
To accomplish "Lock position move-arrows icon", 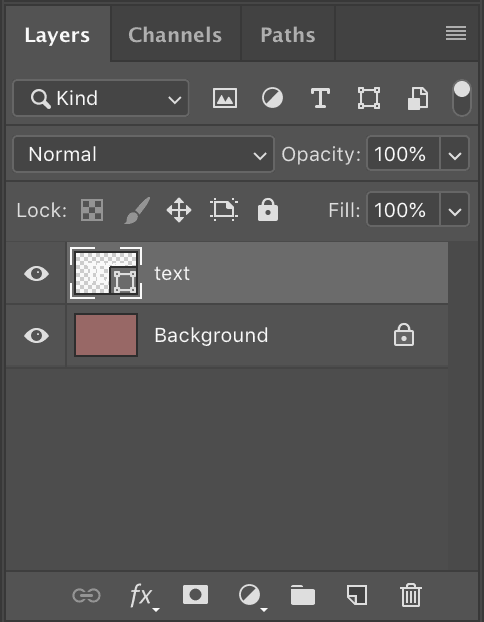I will coord(179,210).
